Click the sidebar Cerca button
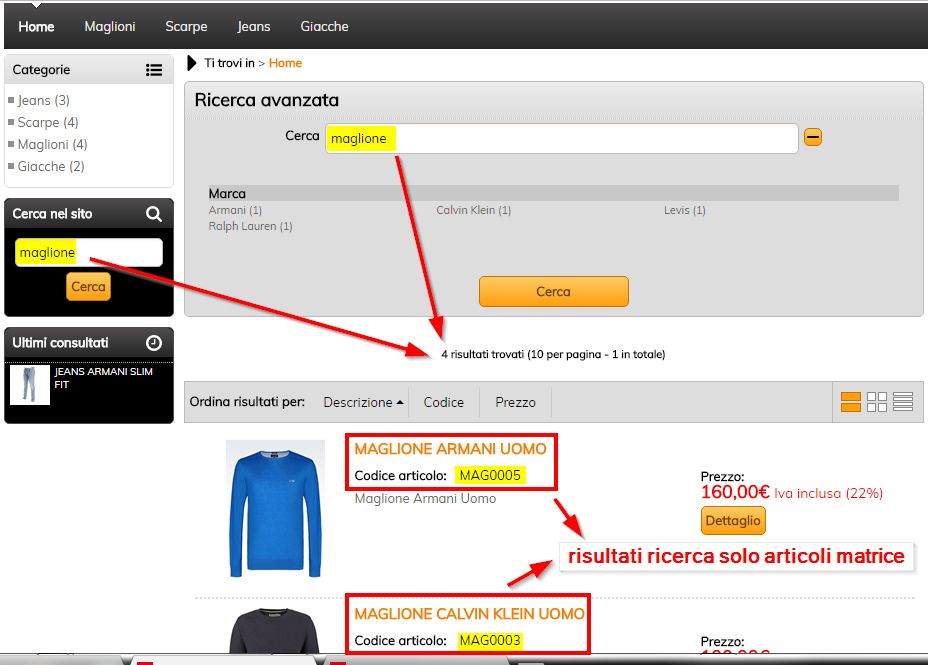Image resolution: width=928 pixels, height=665 pixels. pos(88,286)
